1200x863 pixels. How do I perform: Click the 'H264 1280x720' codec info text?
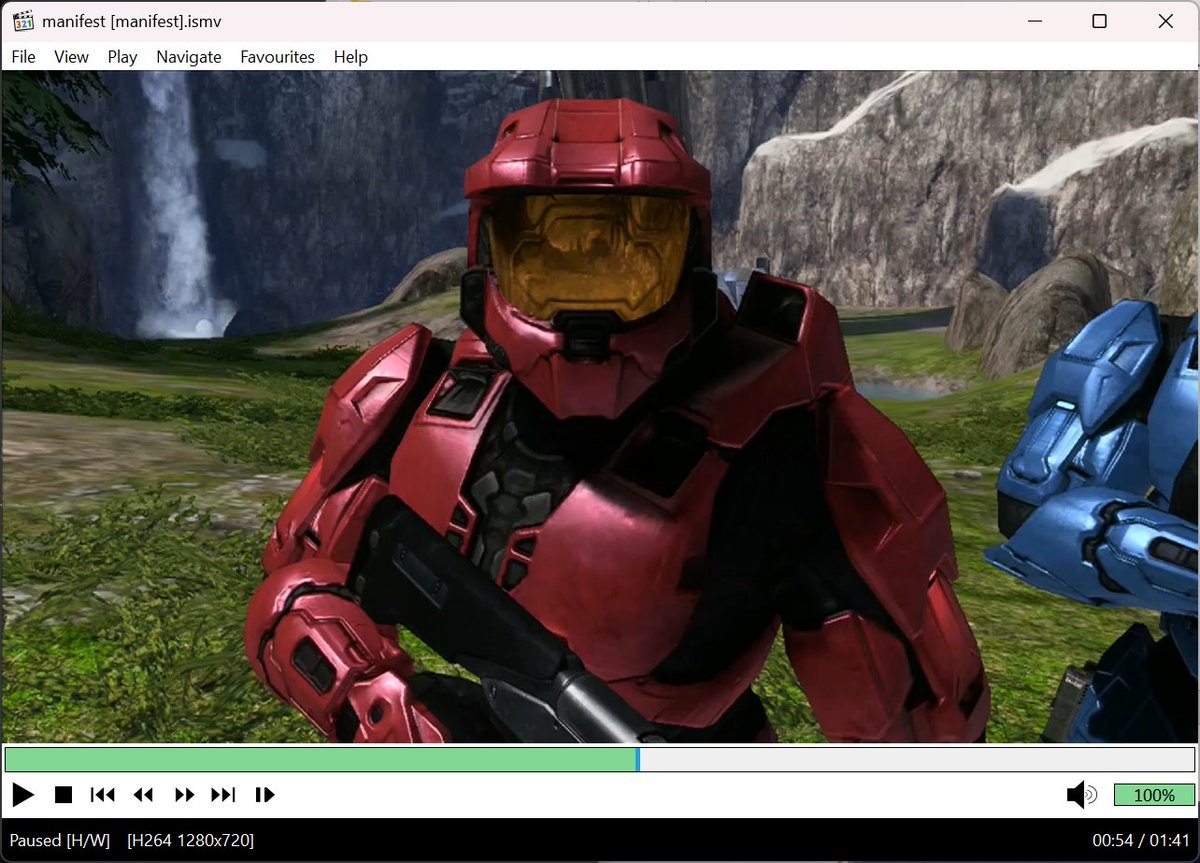pos(190,840)
